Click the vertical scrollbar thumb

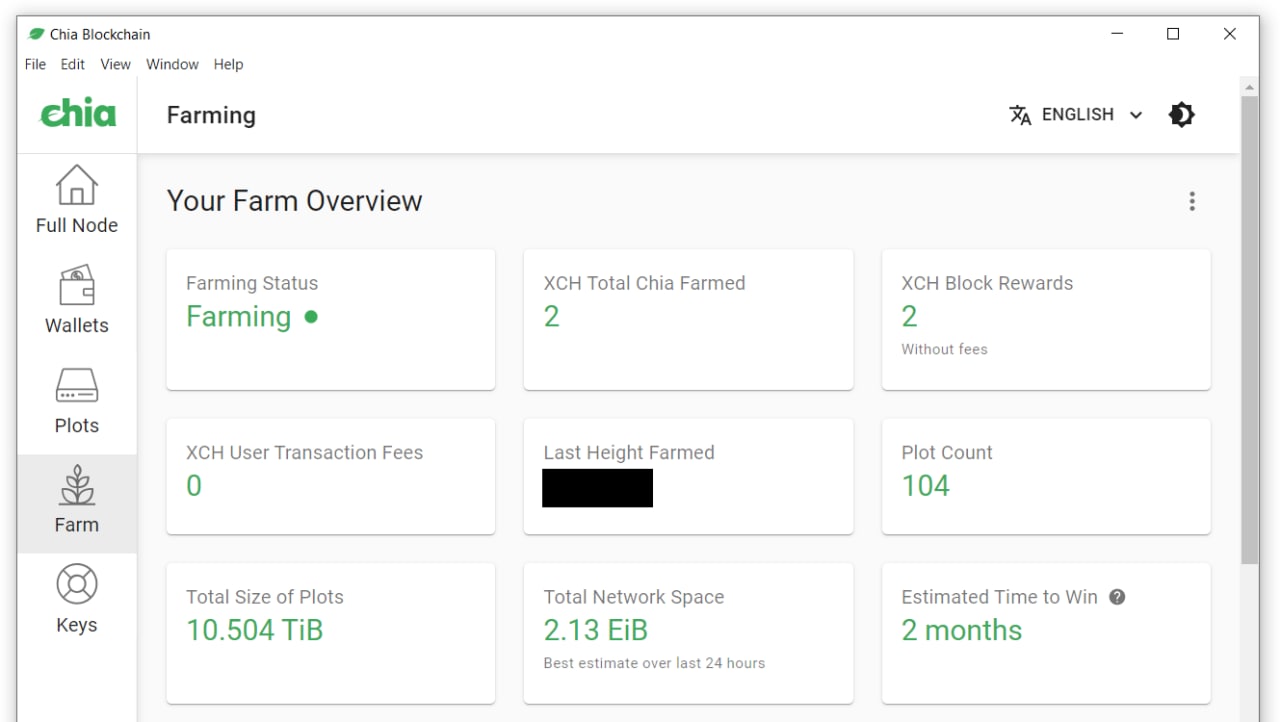click(1249, 330)
